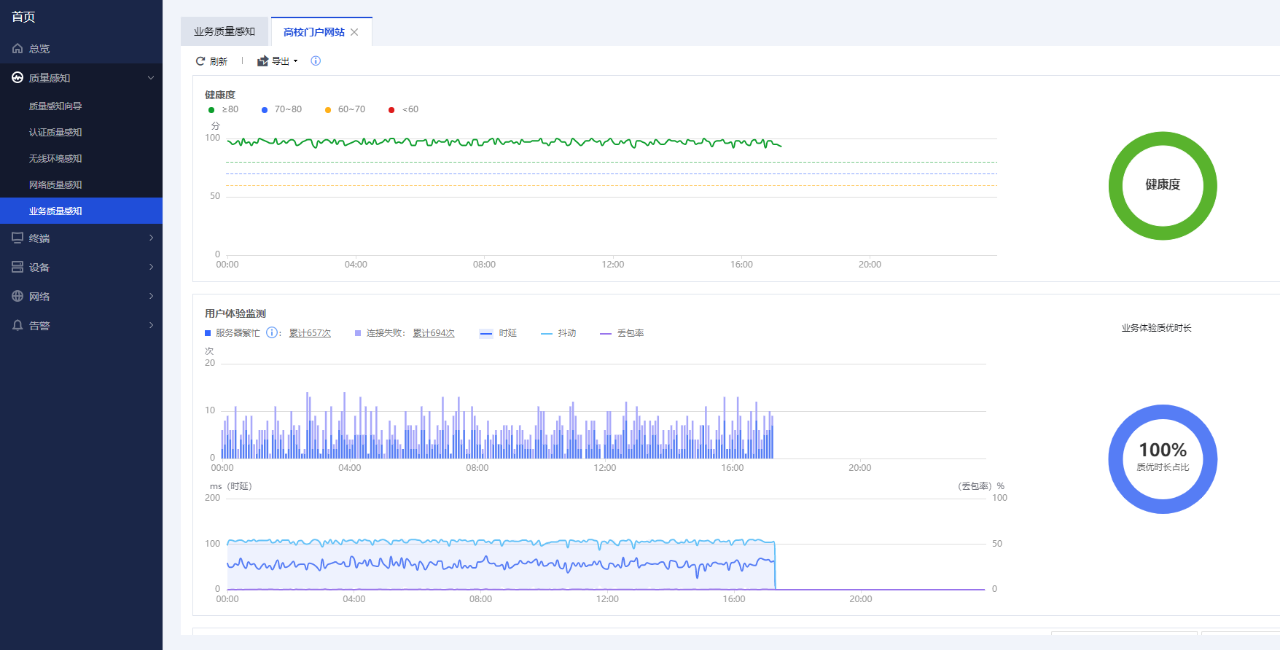
Task: Click the info icon beside 导出
Action: (x=316, y=61)
